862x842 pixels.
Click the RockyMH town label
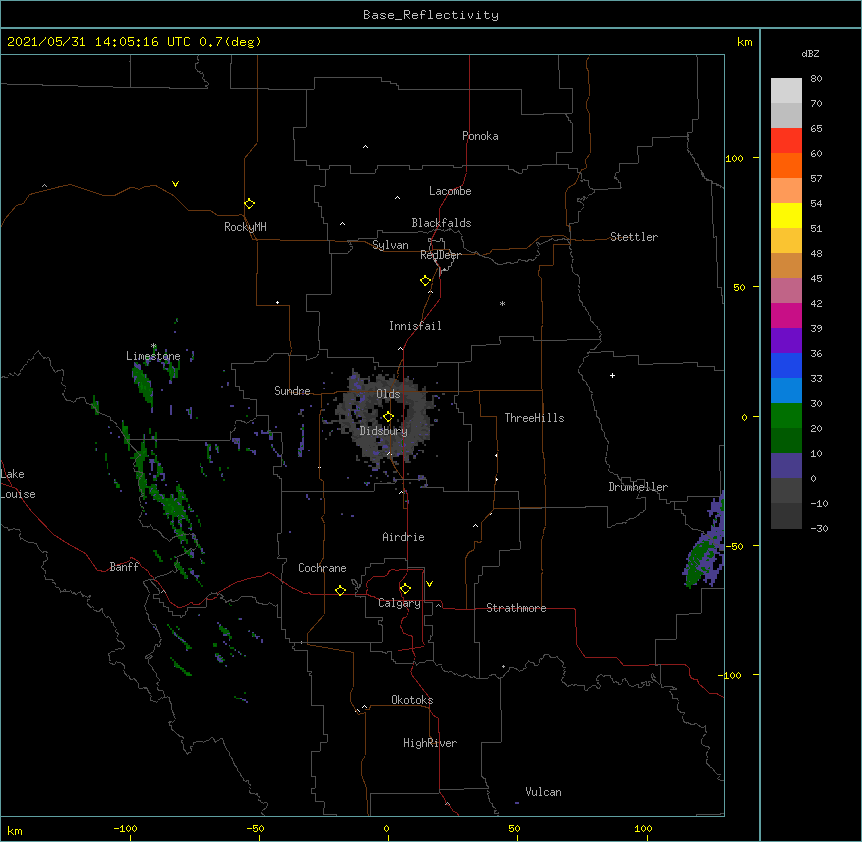245,227
